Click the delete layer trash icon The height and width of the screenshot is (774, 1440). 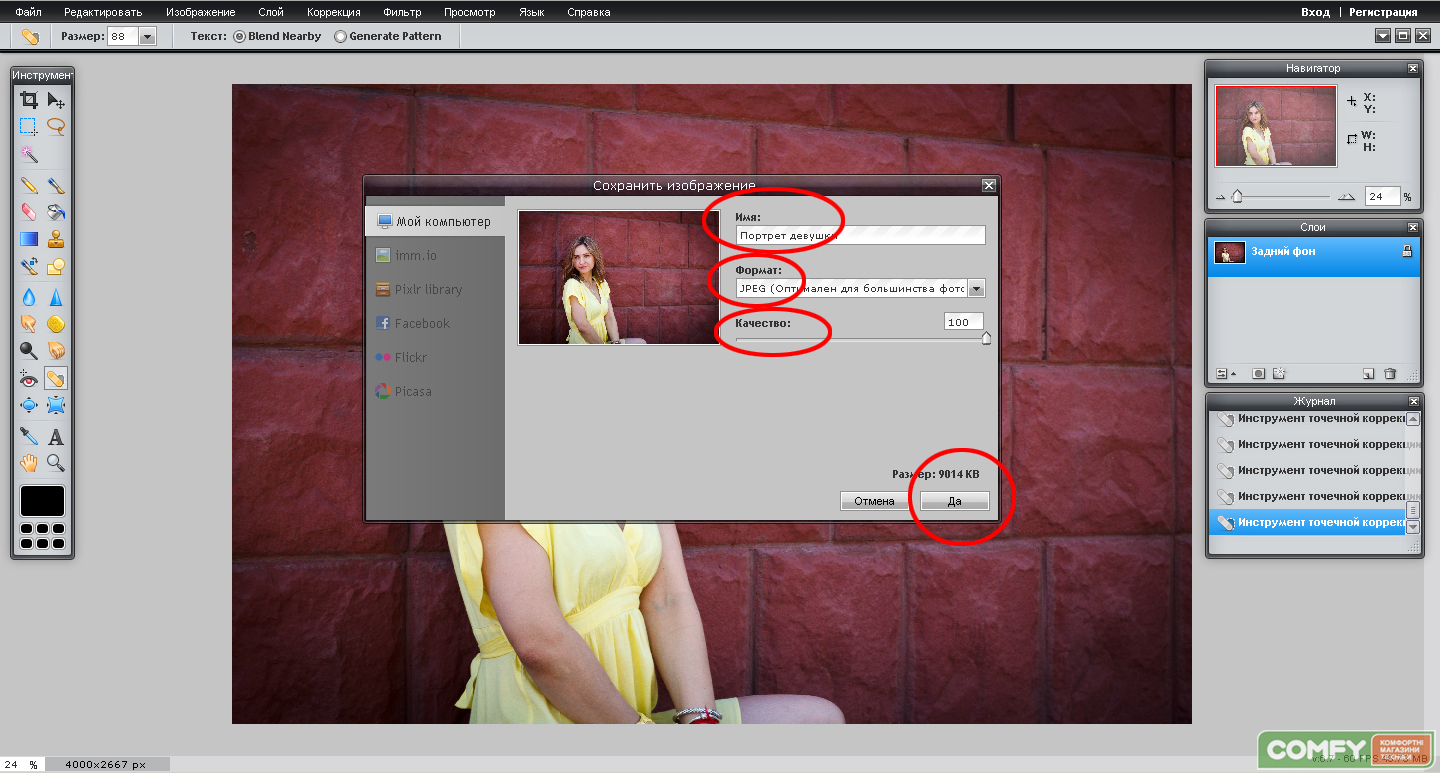point(1390,374)
